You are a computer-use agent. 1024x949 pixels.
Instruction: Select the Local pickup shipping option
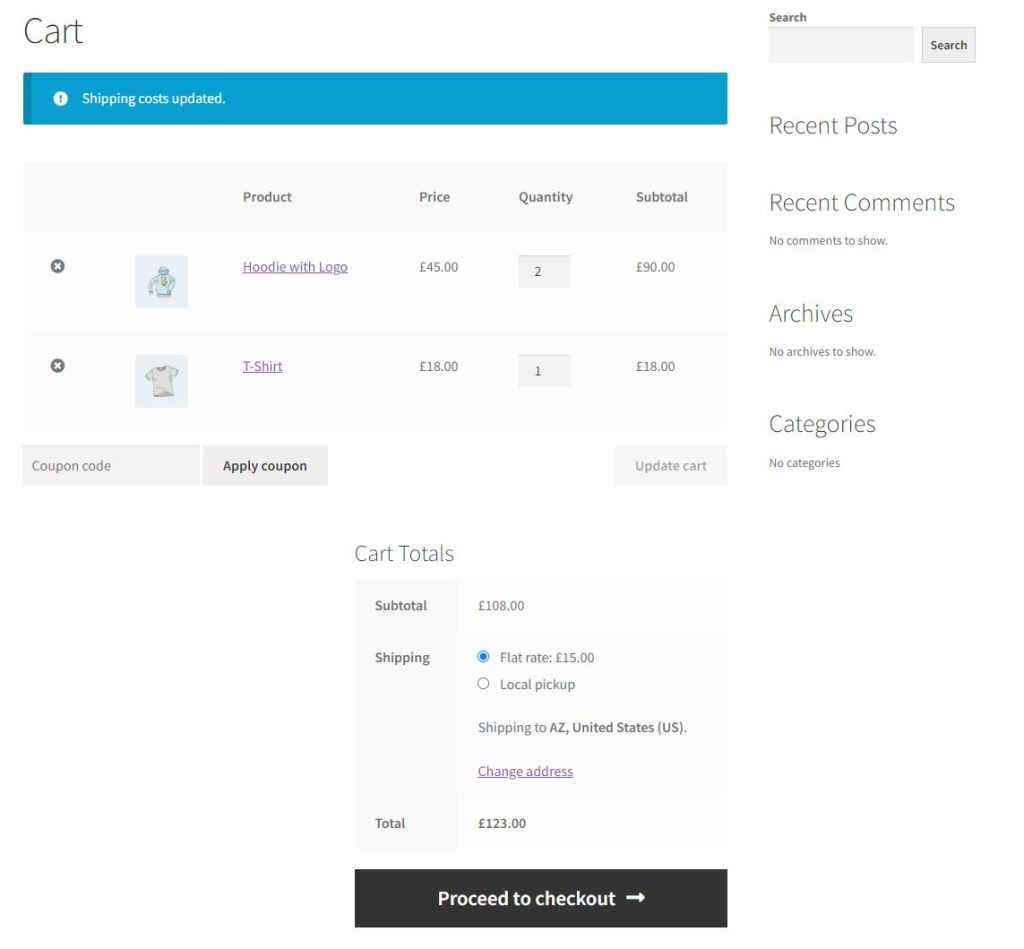(483, 683)
